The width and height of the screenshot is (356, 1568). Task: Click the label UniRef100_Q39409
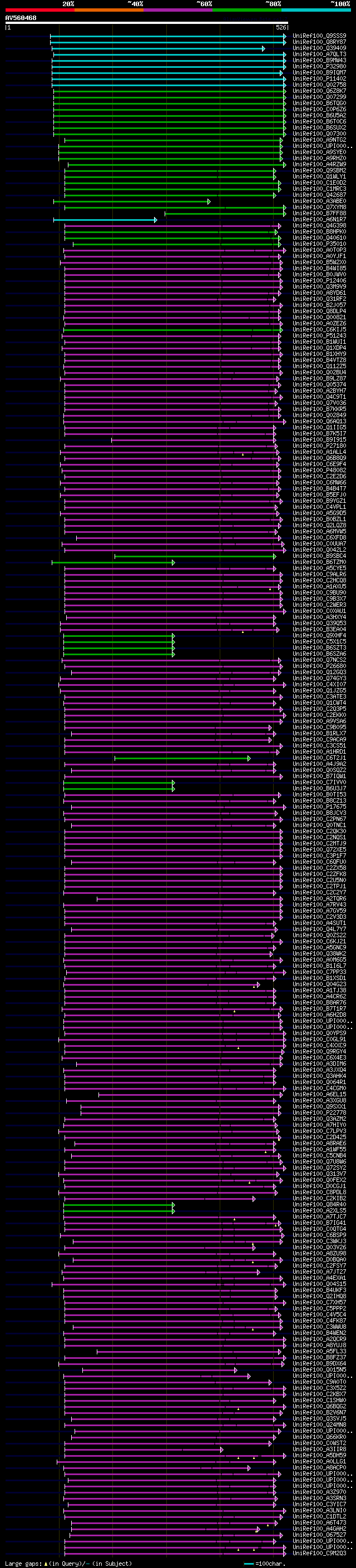(x=319, y=48)
